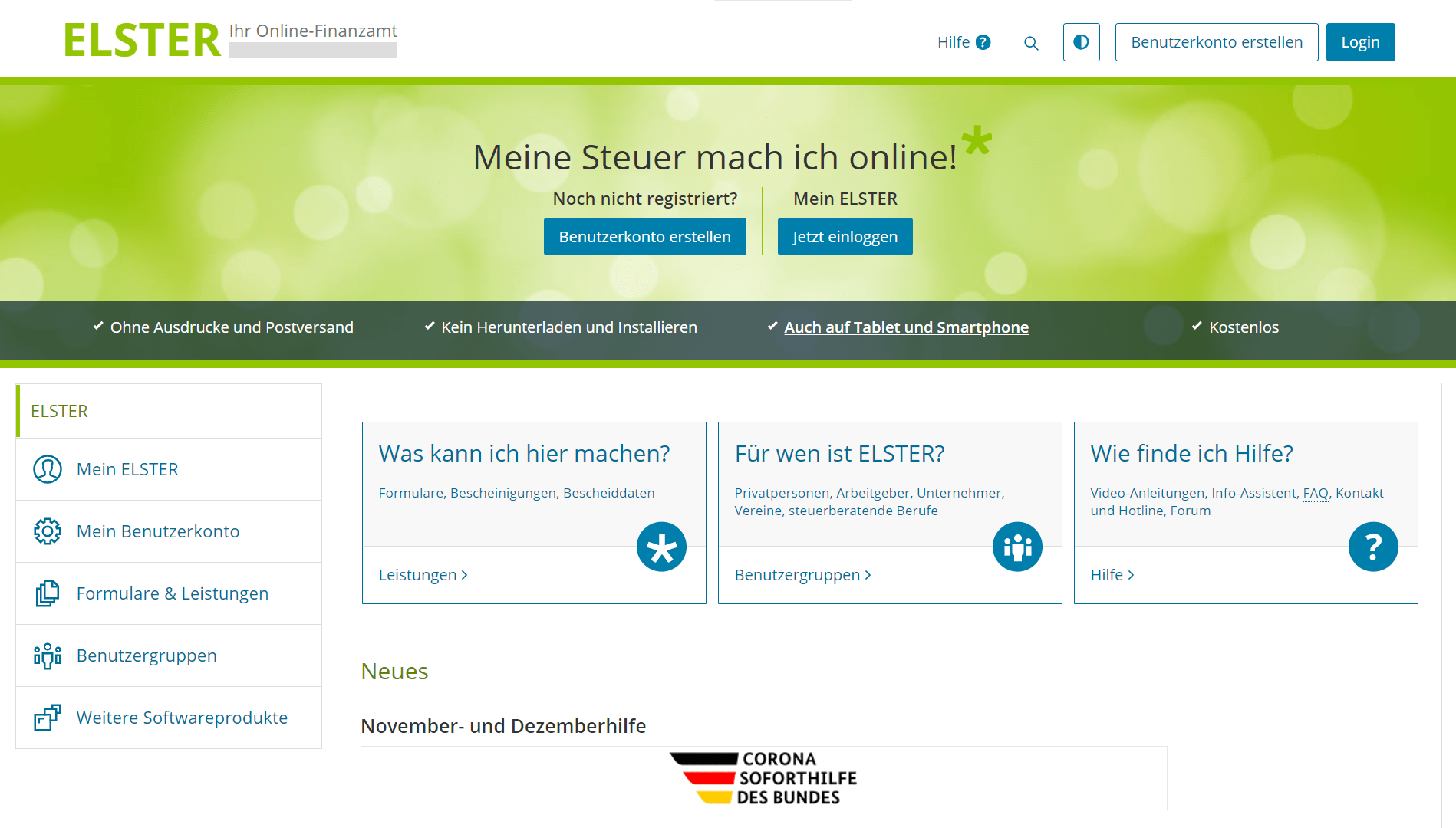
Task: Click the green asterisk next to banner headline
Action: [x=977, y=141]
